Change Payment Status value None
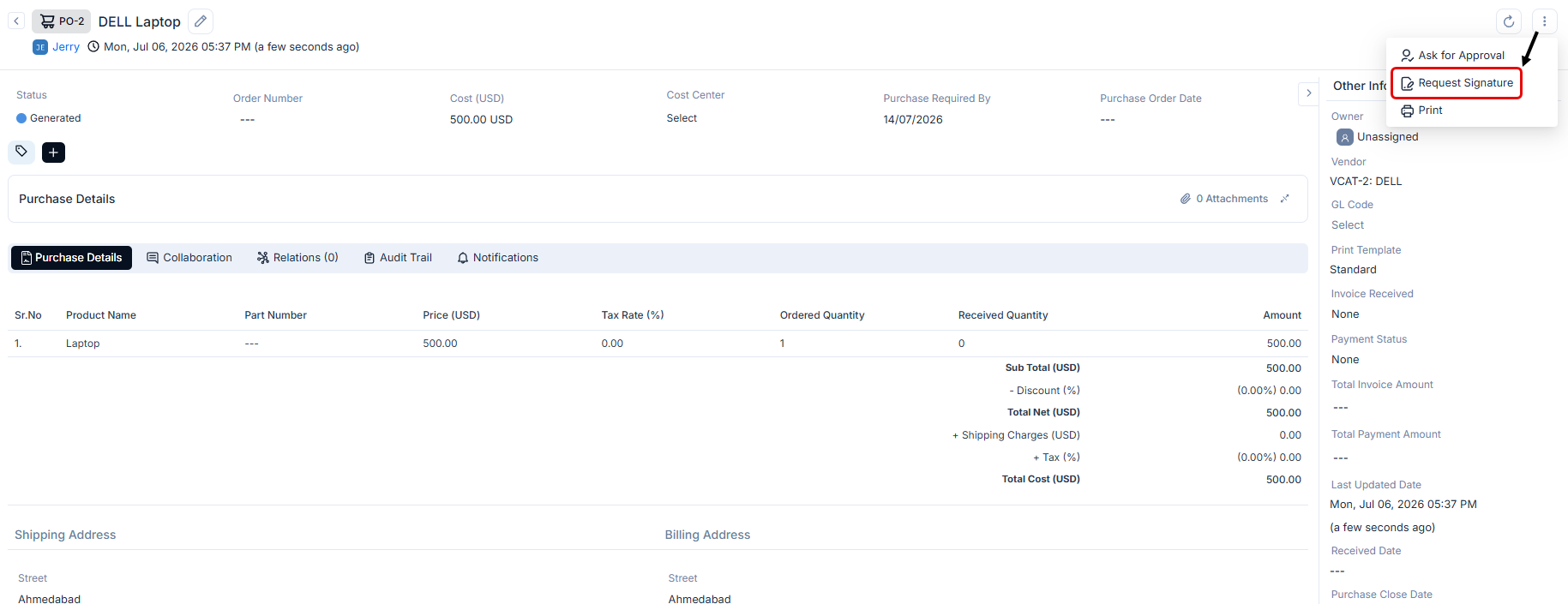The image size is (1568, 604). [x=1345, y=360]
